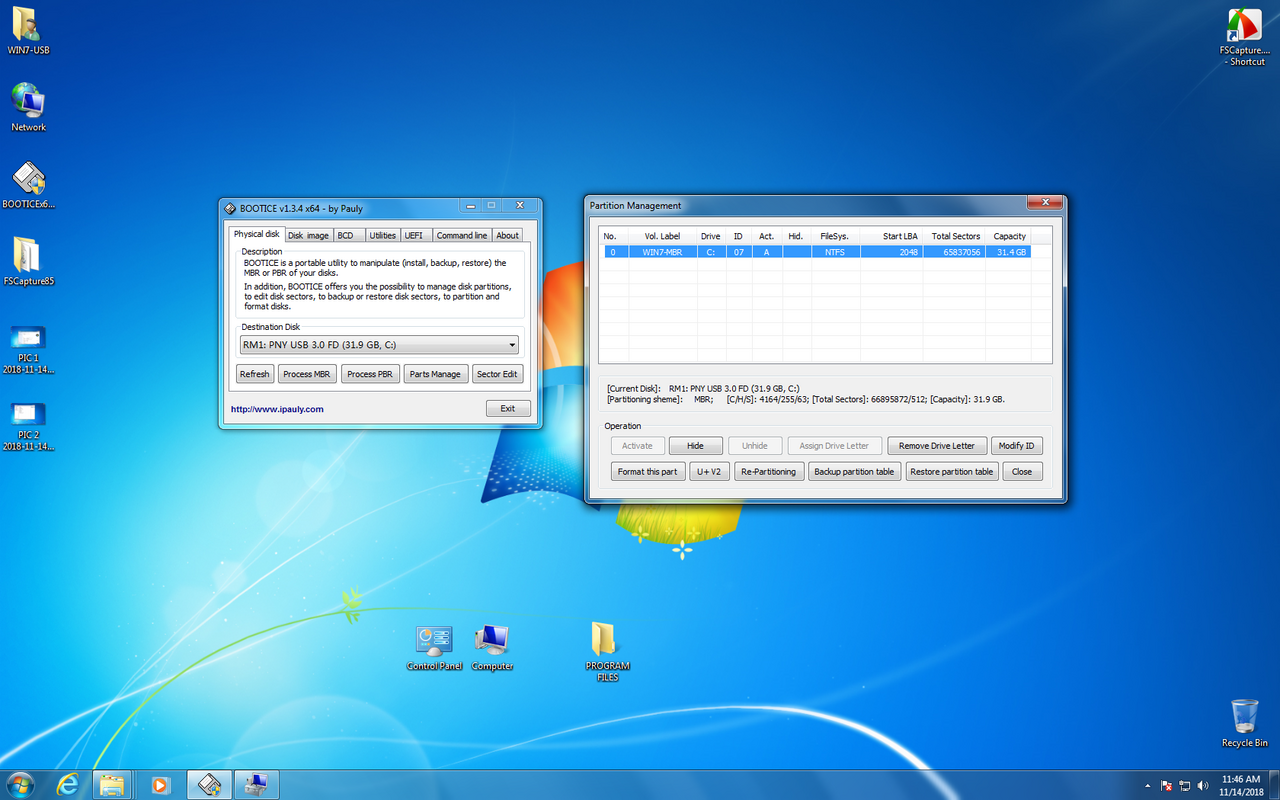Open the PROGRAM FILES folder
The width and height of the screenshot is (1280, 800).
click(607, 652)
